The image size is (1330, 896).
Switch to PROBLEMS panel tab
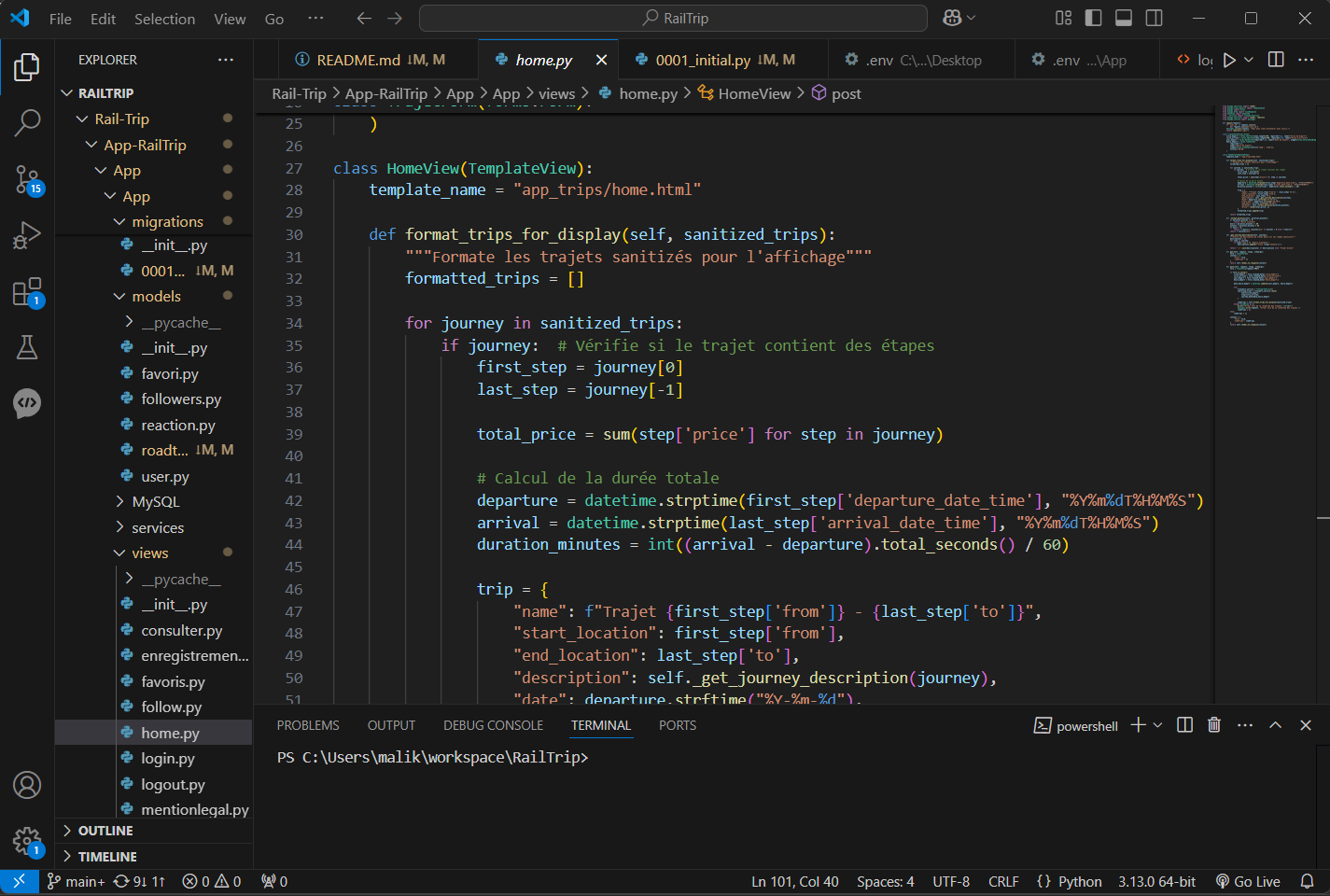308,725
